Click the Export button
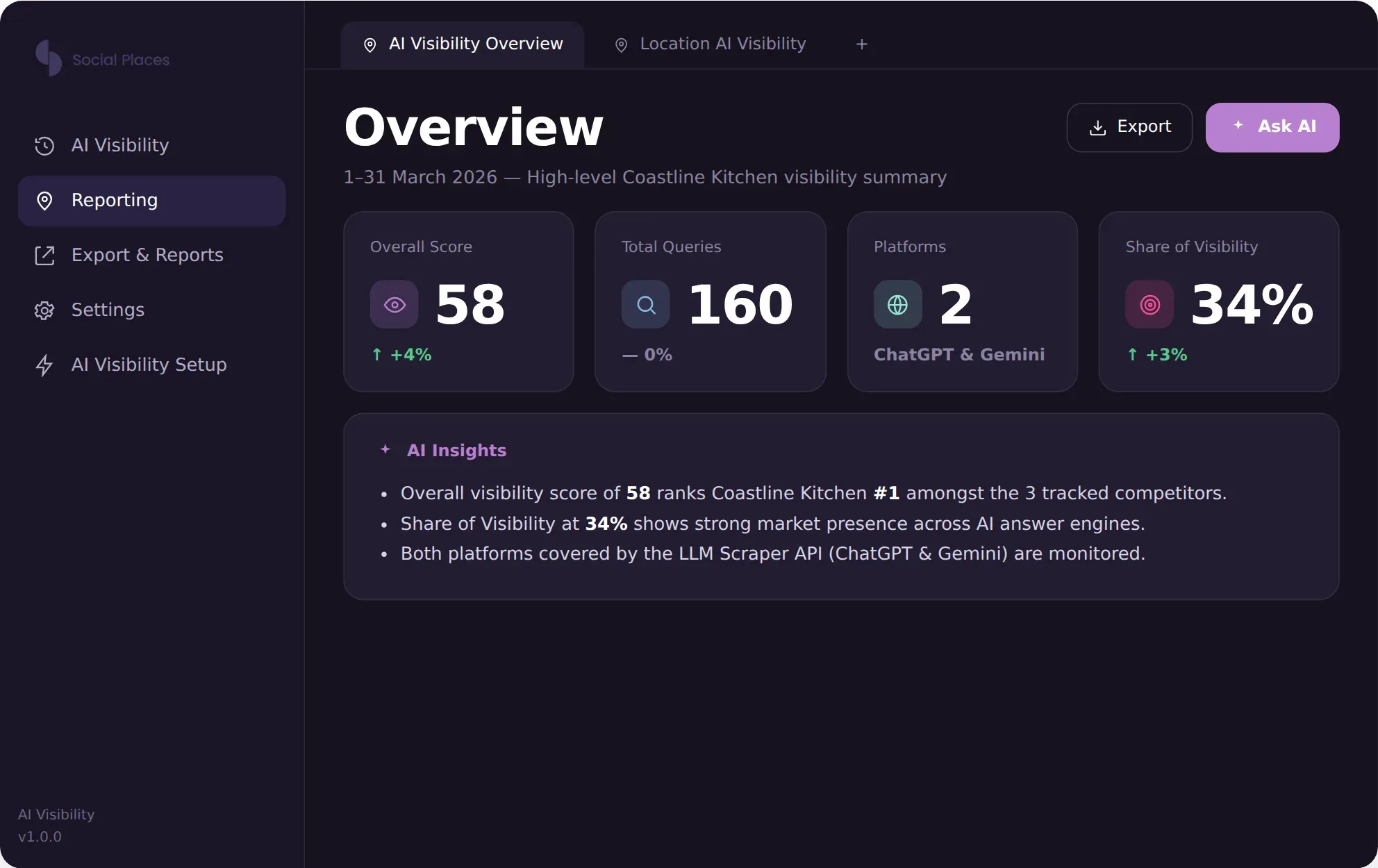The image size is (1378, 868). (1129, 127)
